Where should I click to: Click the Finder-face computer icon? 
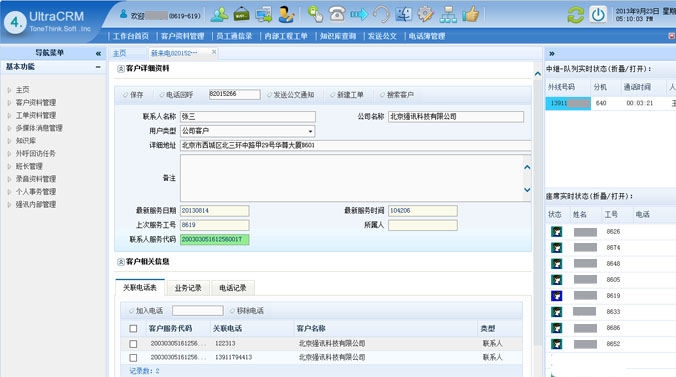tap(404, 15)
